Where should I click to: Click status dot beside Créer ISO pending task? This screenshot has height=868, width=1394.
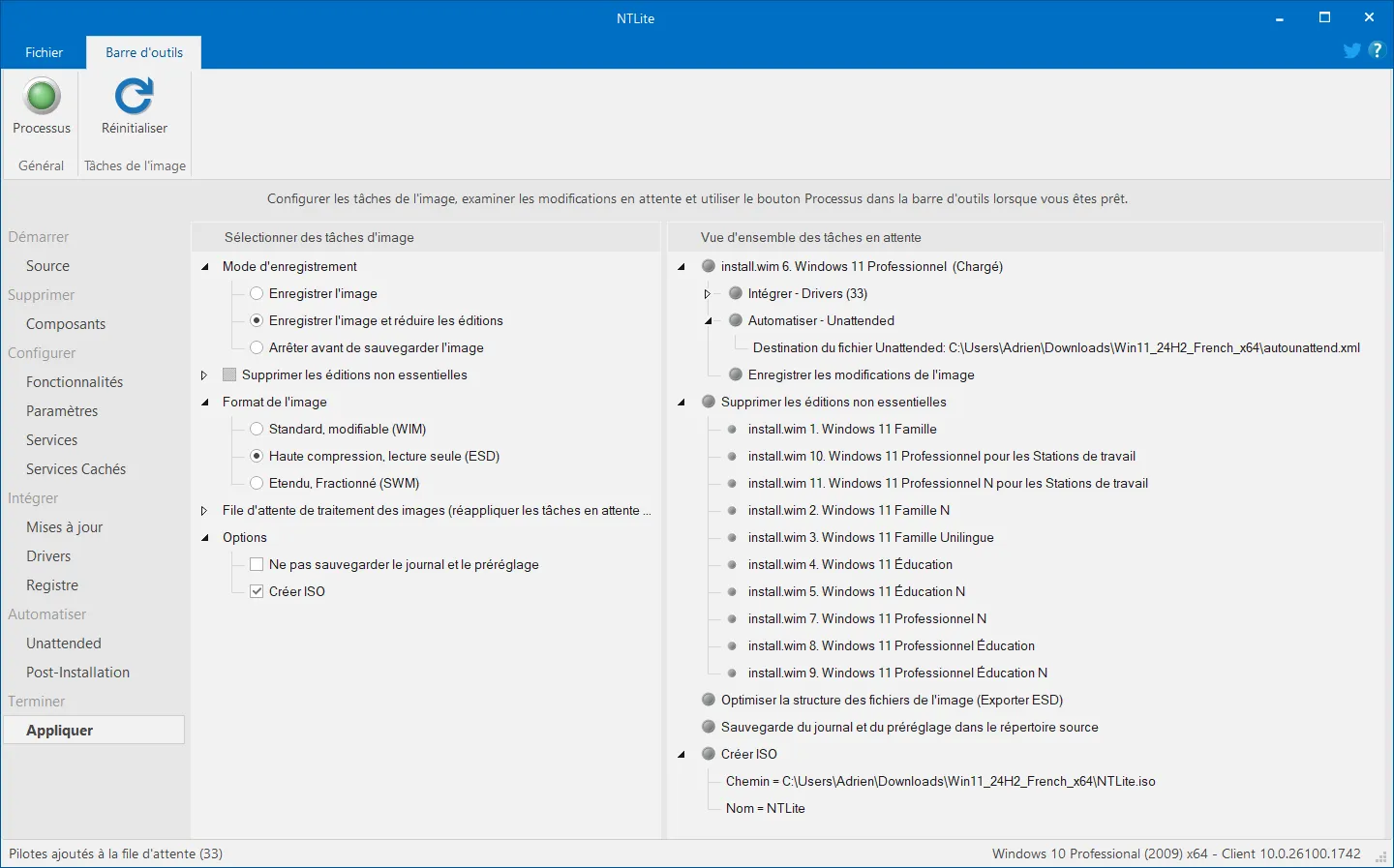[709, 754]
